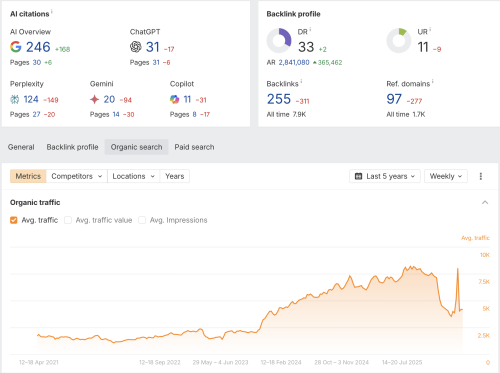This screenshot has height=373, width=500.
Task: Open ChatGPT Pages count 31
Action: pyautogui.click(x=156, y=62)
